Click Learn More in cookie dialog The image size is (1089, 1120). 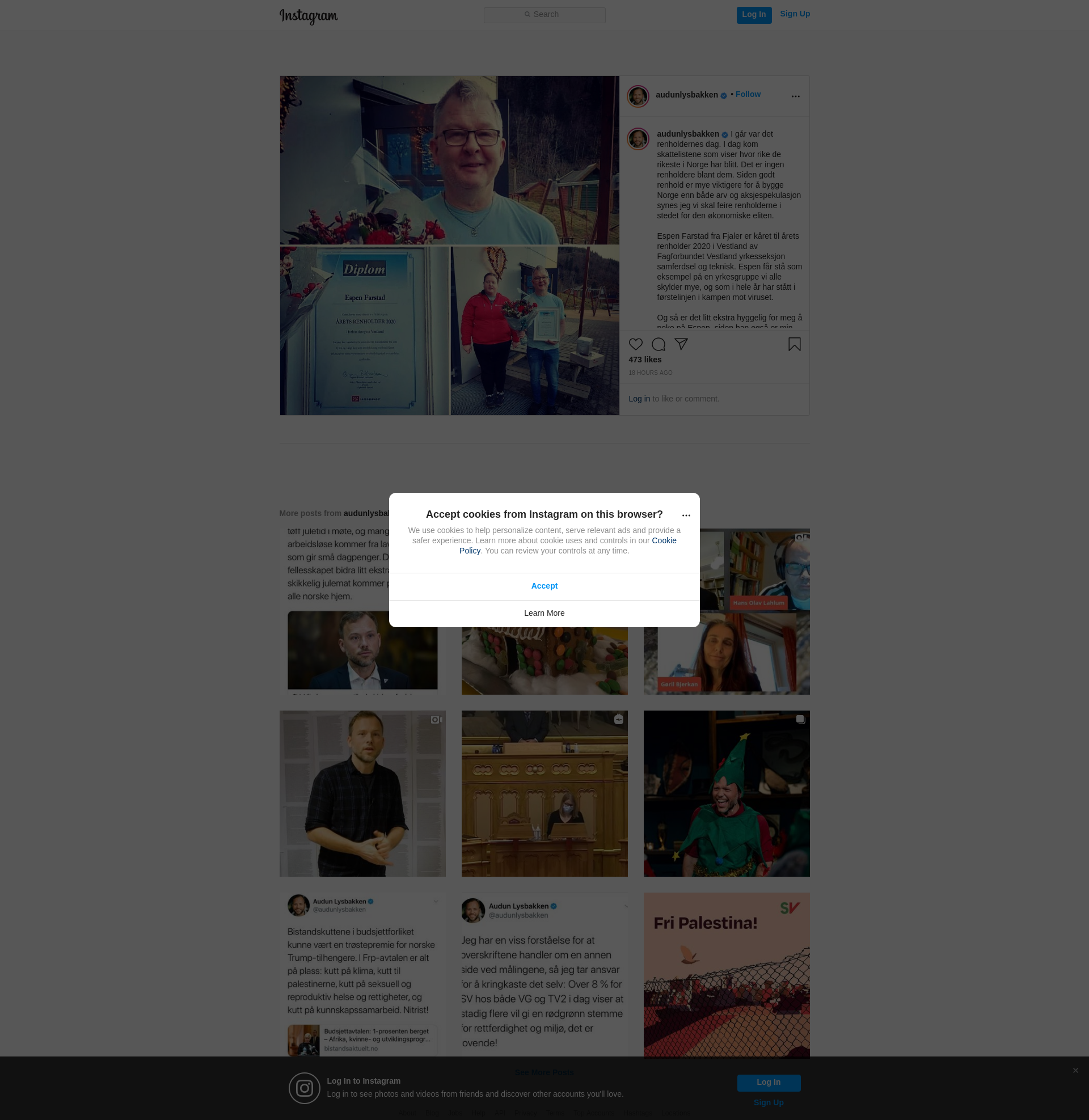[x=544, y=613]
